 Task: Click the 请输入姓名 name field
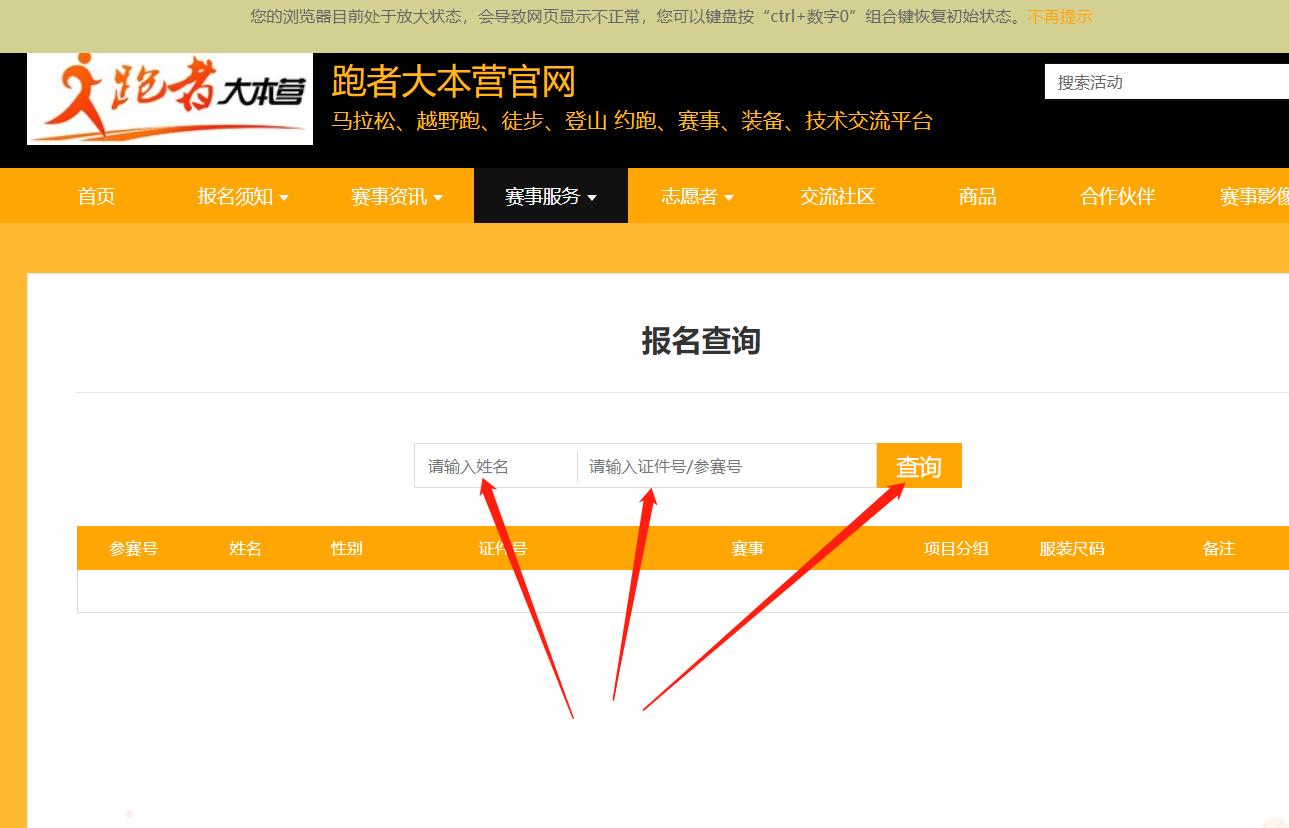[496, 466]
